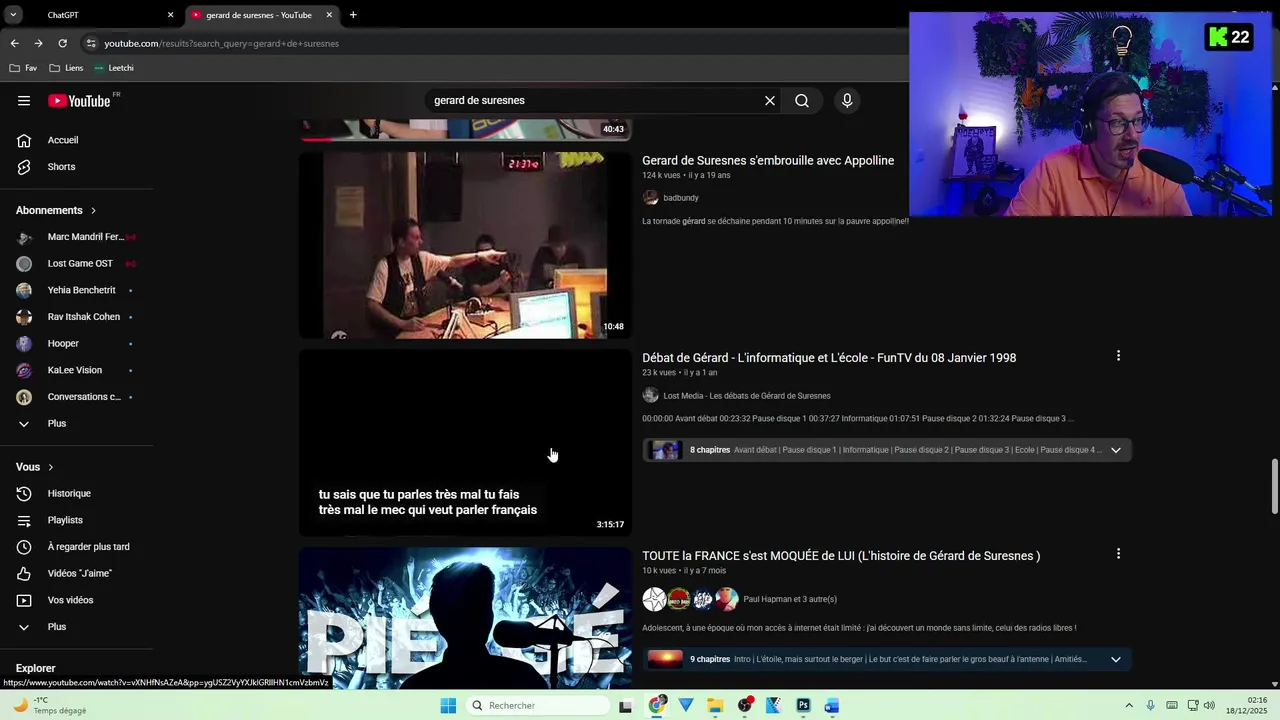Click the Explorer section heading
Screen dimensions: 1280x720
(36, 668)
